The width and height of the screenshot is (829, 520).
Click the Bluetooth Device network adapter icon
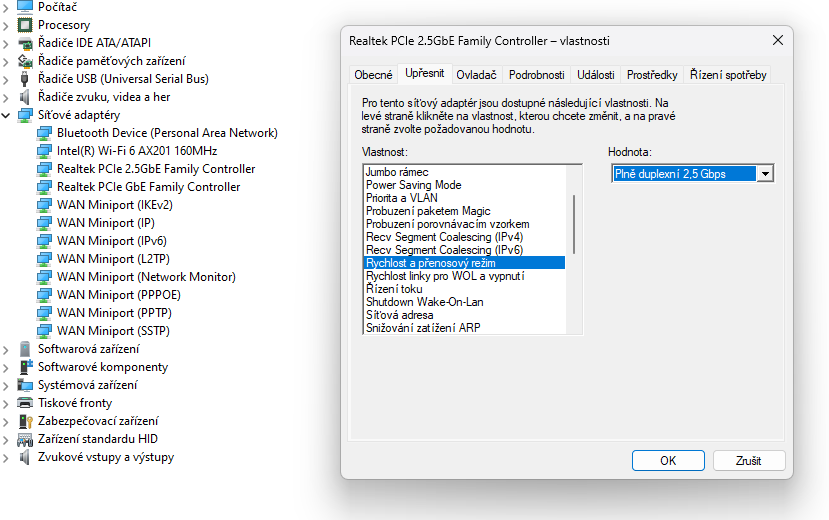tap(44, 133)
